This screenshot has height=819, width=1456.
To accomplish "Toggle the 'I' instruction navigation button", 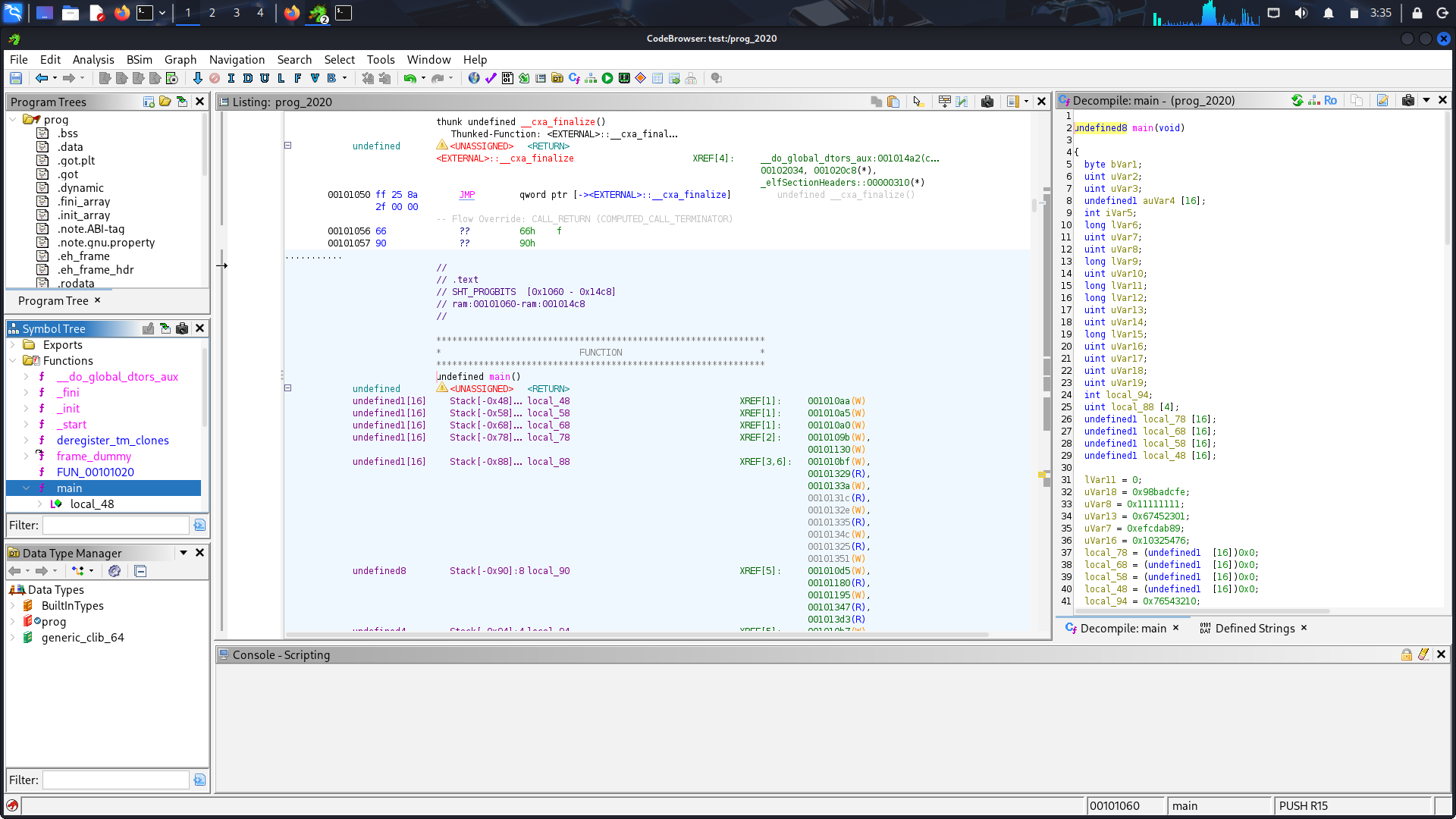I will 231,78.
